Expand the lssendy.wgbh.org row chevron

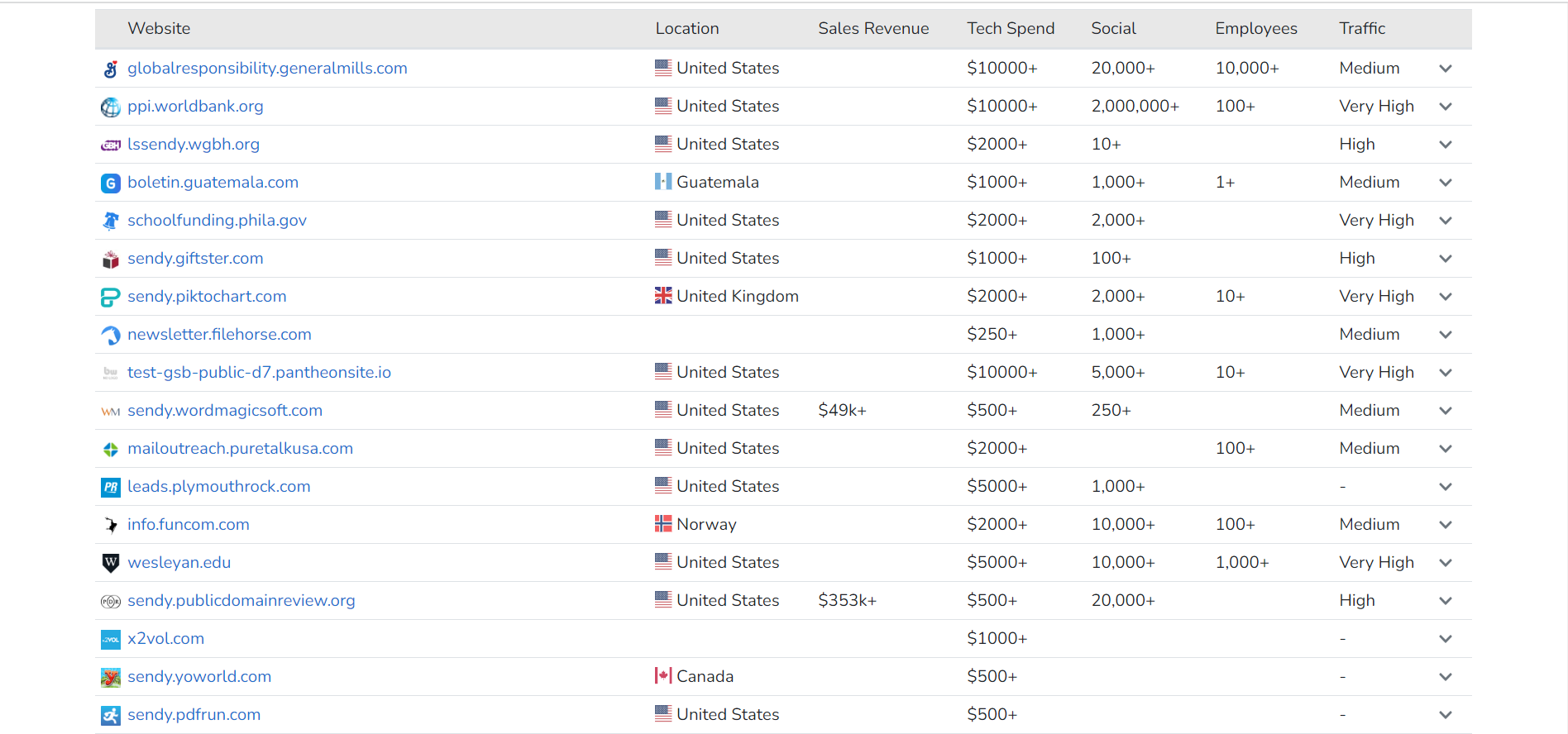(1446, 145)
